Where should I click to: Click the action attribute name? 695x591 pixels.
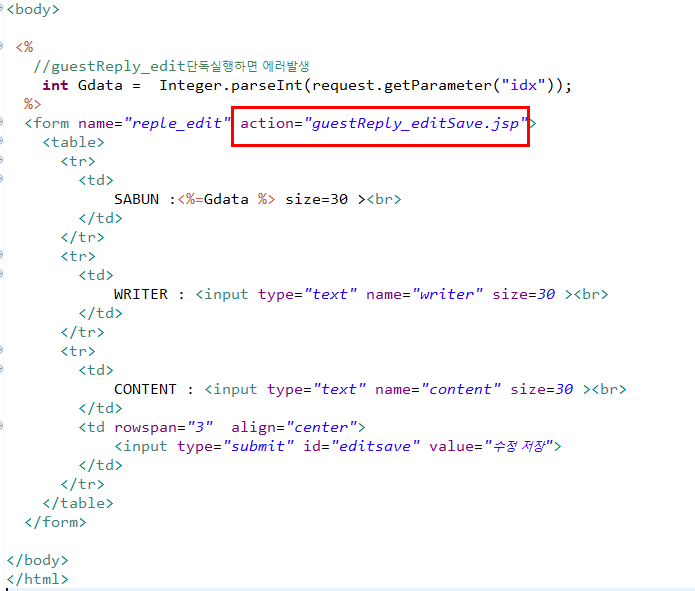267,123
